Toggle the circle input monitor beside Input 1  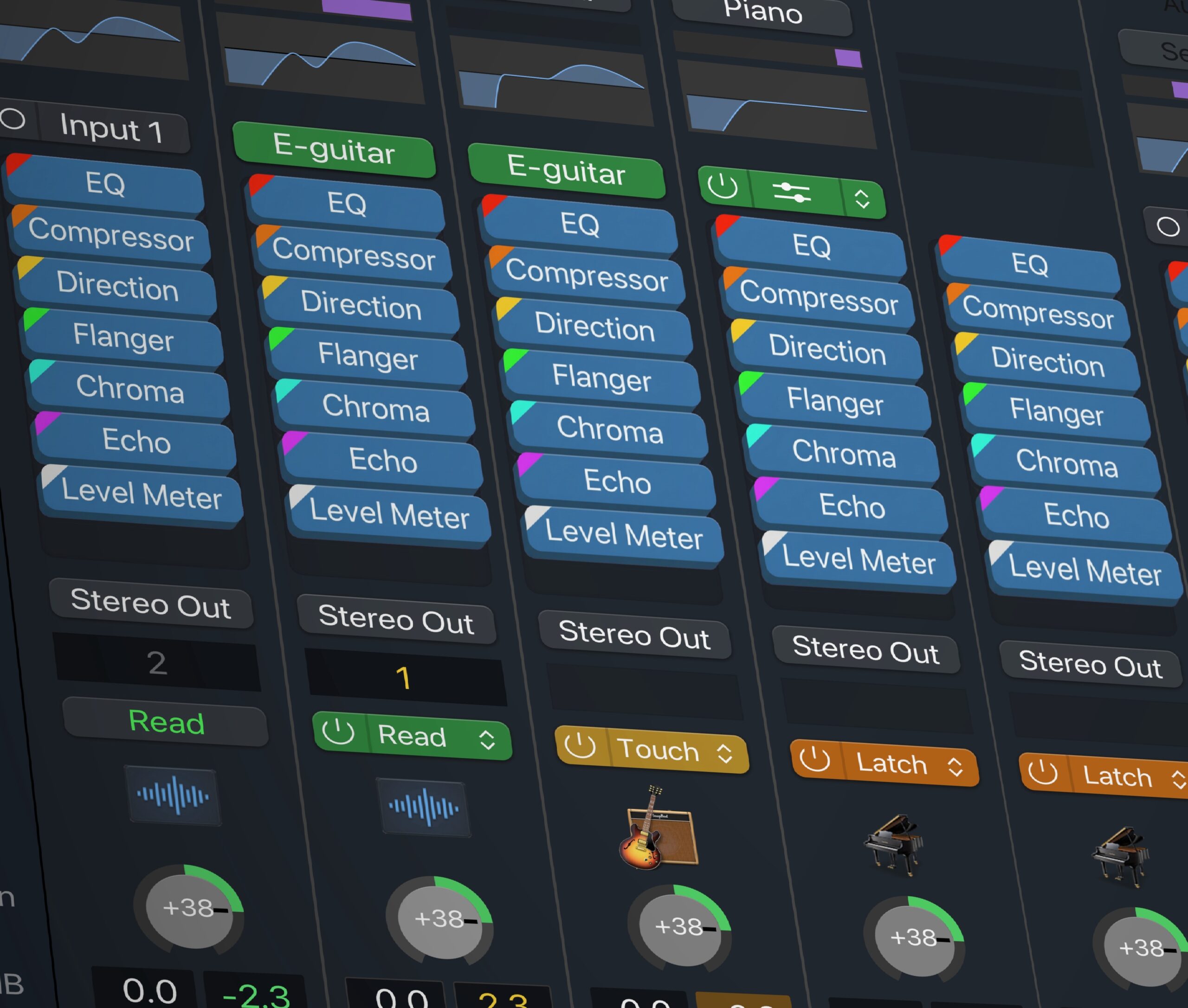[13, 119]
